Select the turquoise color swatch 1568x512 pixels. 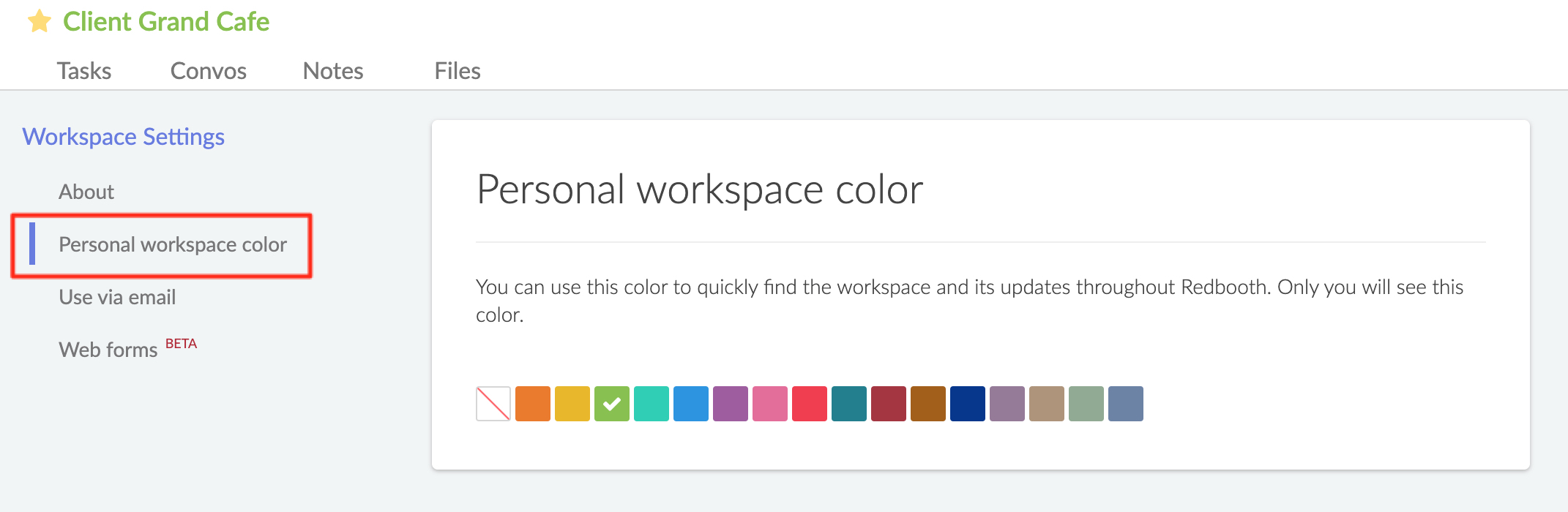point(652,404)
